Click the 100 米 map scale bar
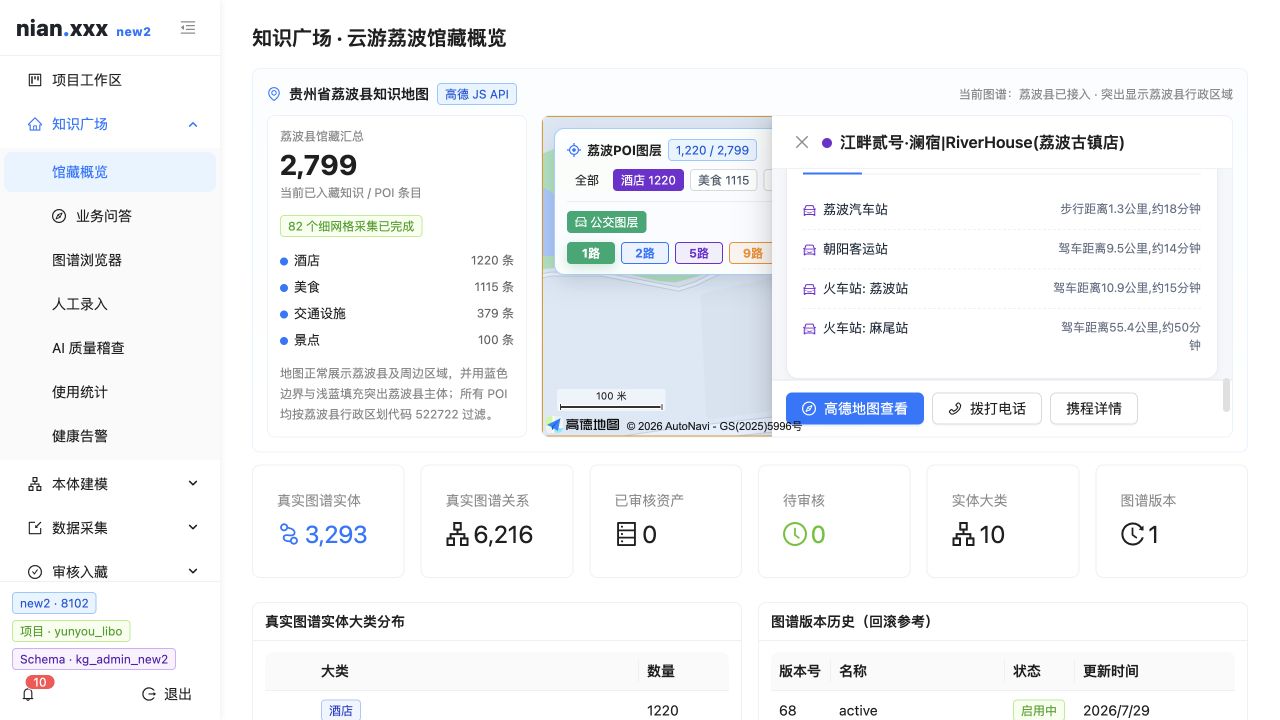1280x720 pixels. point(611,402)
